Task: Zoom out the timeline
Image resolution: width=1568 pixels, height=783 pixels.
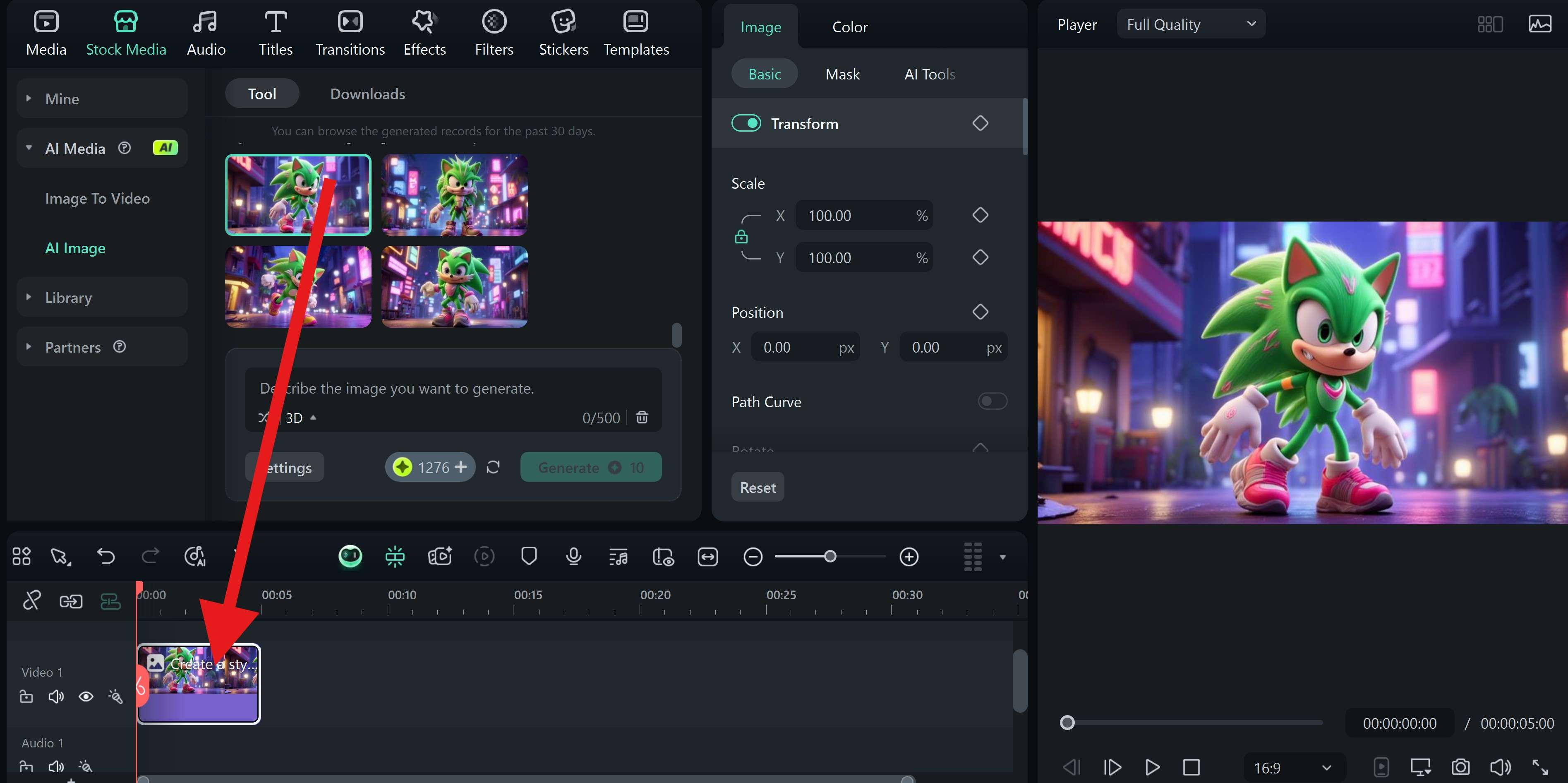Action: (x=753, y=557)
